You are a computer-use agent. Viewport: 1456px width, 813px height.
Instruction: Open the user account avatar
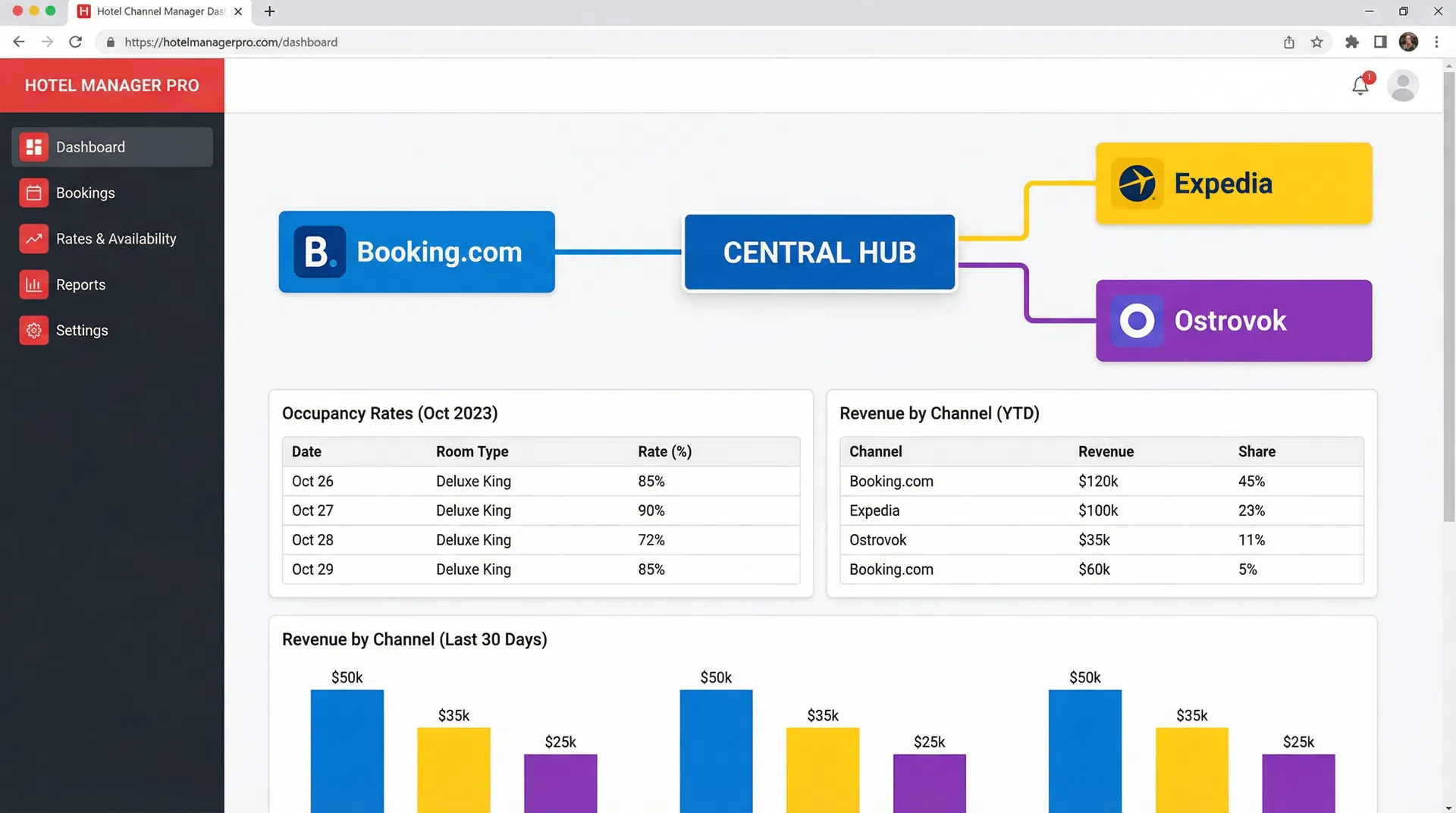click(x=1403, y=86)
